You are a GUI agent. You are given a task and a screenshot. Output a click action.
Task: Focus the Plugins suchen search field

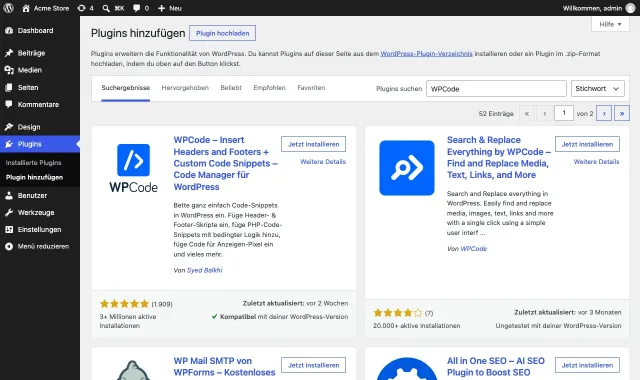496,89
